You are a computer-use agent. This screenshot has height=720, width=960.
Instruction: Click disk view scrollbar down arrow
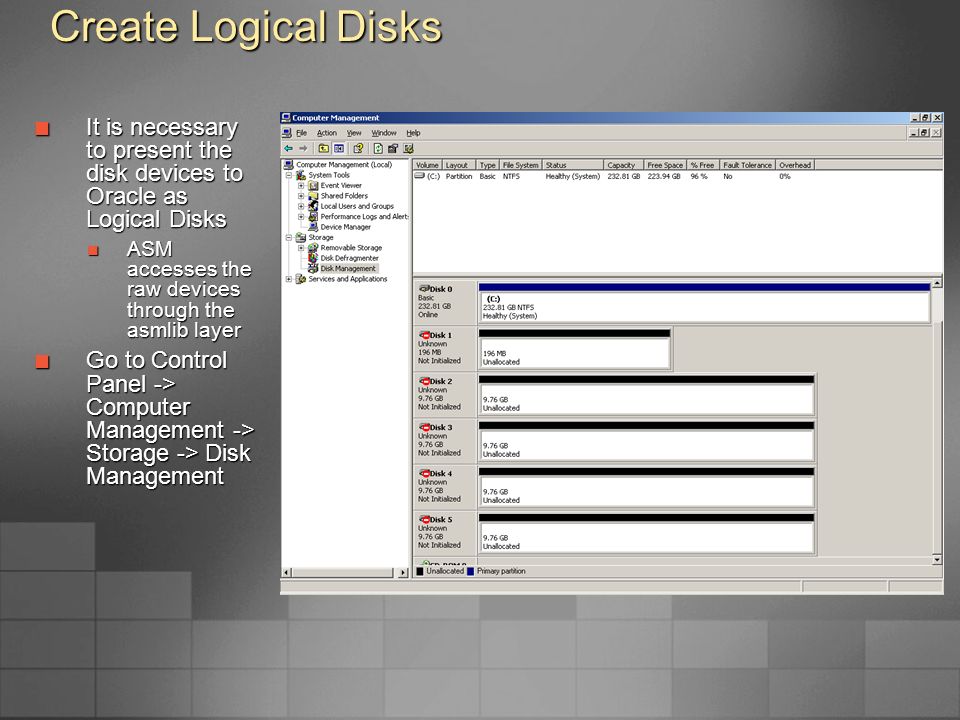[937, 560]
